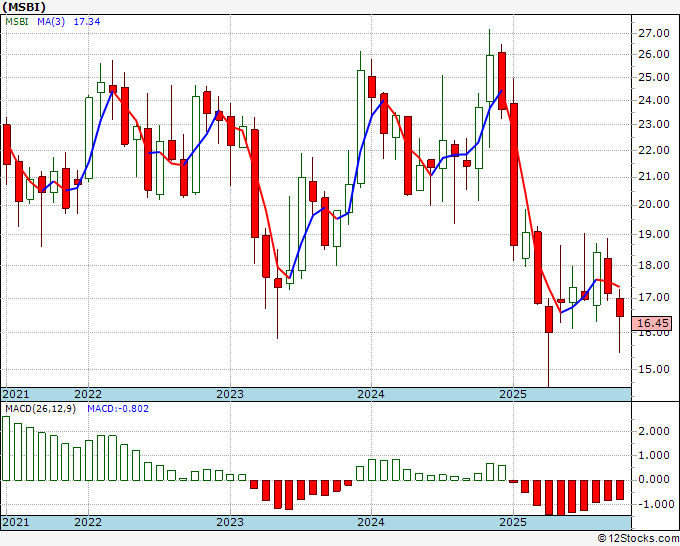Click the 2022 label on price chart timeline

coord(88,394)
